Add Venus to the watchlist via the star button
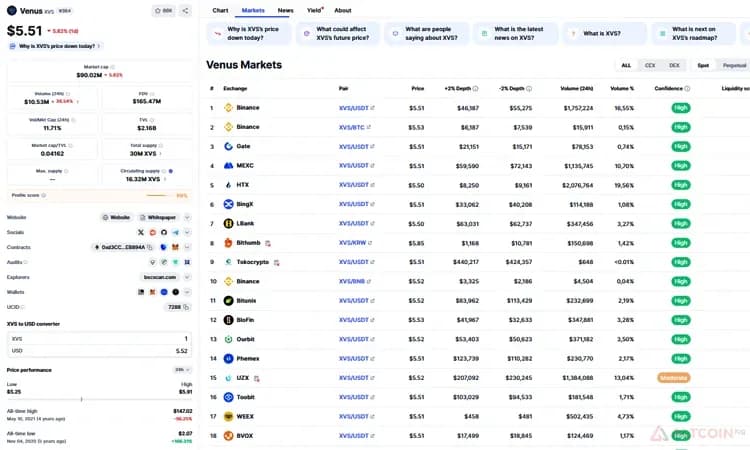Screen dimensions: 750x450 (163, 11)
